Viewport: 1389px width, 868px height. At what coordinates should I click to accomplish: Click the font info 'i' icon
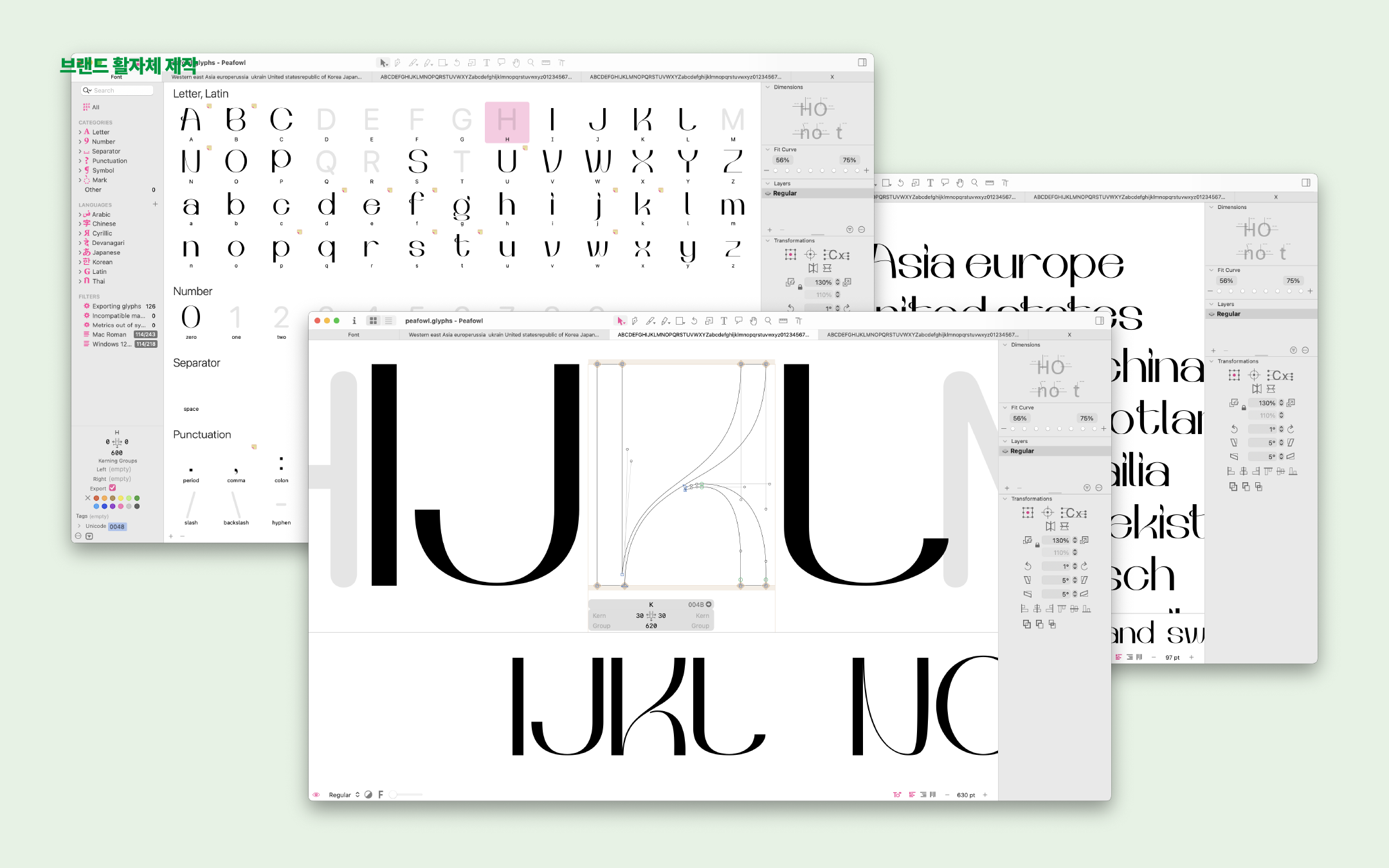[x=354, y=321]
